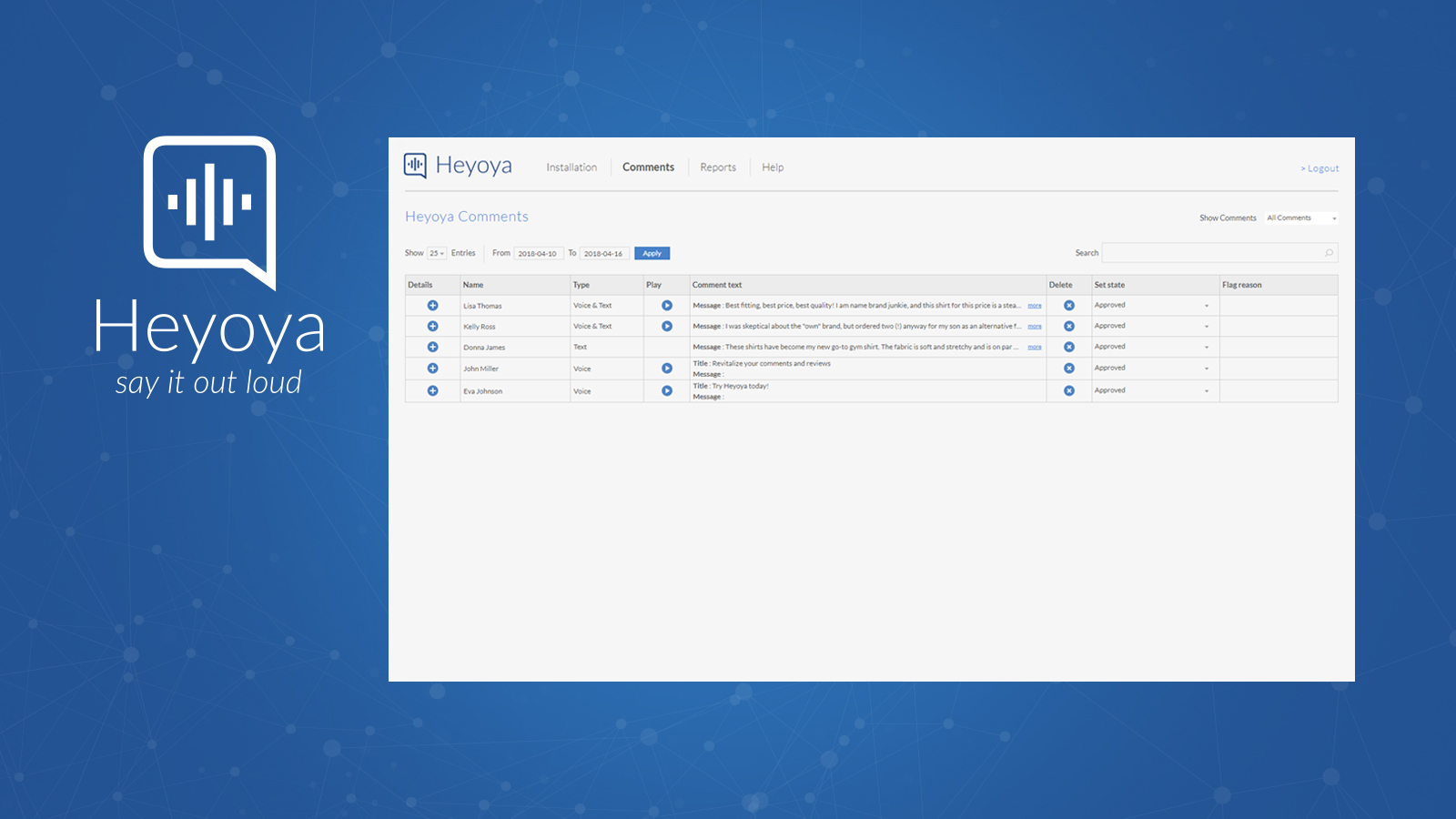
Task: Play Lisa Thomas voice comment
Action: (x=667, y=306)
